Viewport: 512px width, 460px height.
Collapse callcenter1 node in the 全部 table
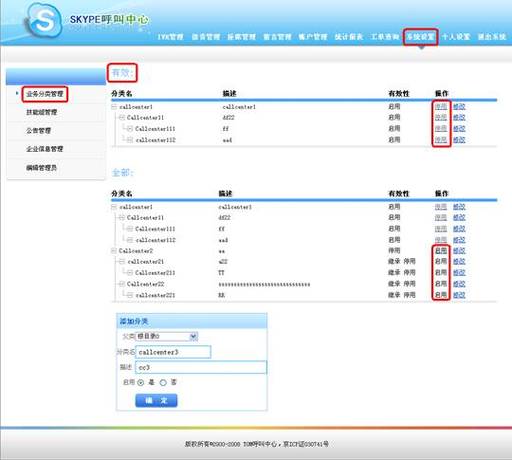point(114,207)
